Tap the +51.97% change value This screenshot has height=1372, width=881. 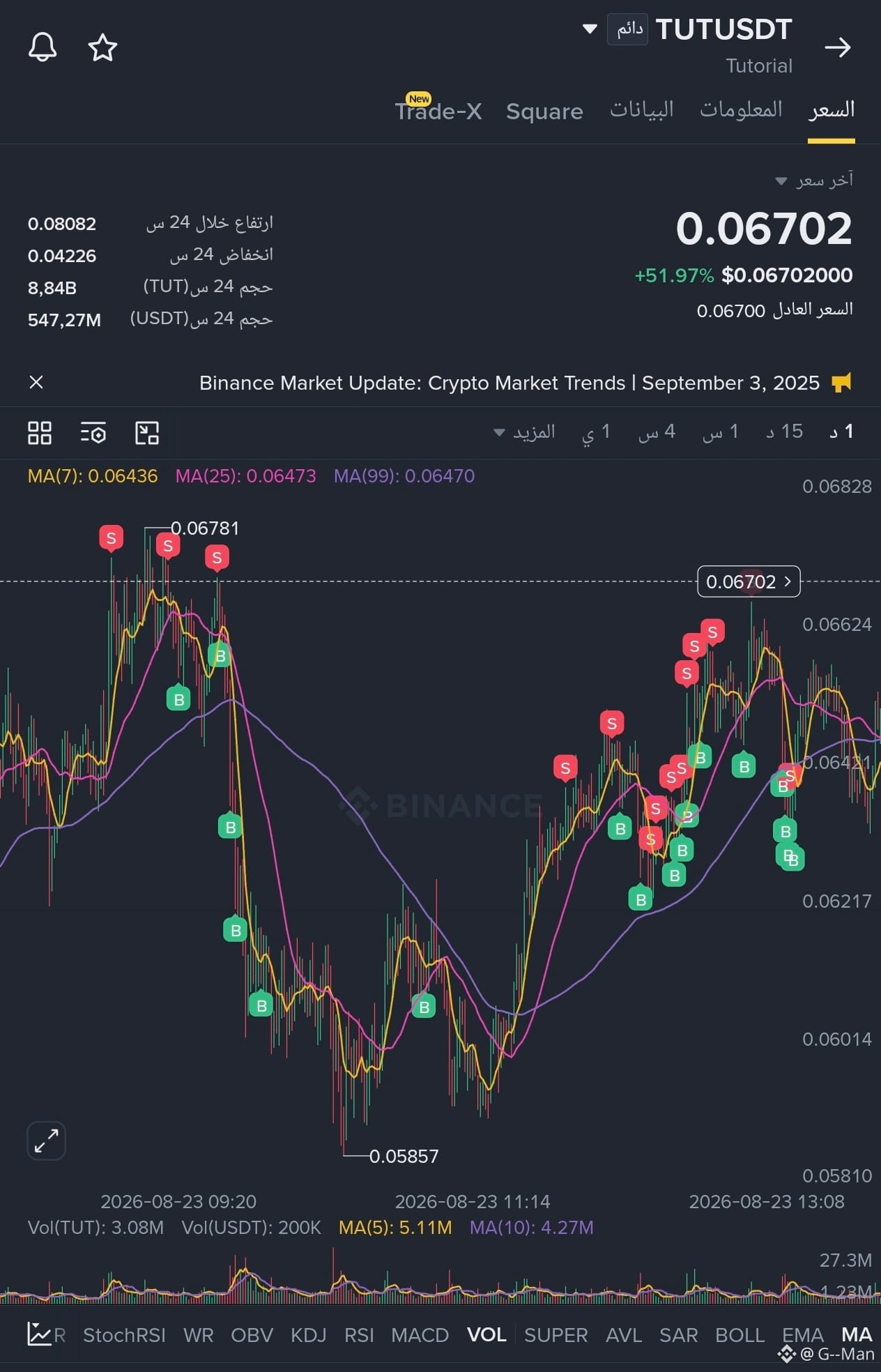click(674, 275)
